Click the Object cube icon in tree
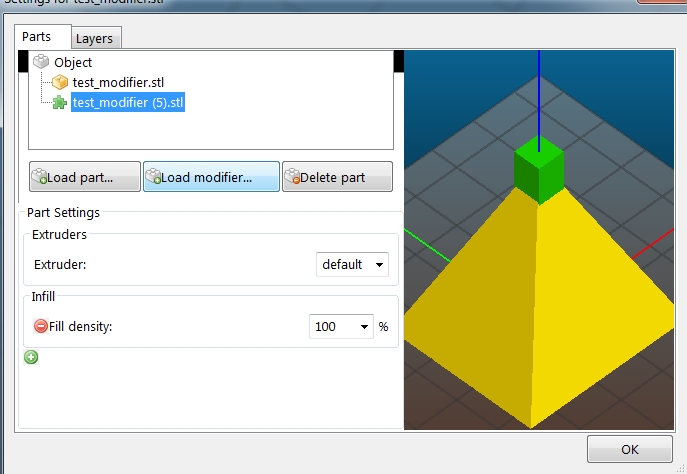Image resolution: width=687 pixels, height=474 pixels. click(x=42, y=62)
